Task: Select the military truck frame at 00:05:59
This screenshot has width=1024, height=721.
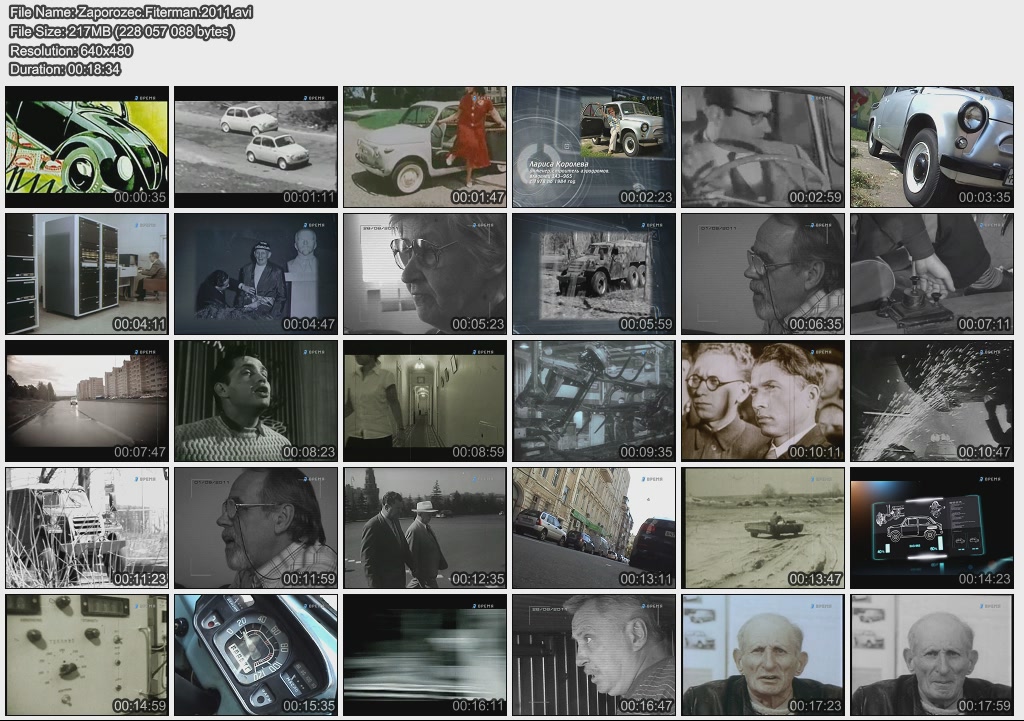Action: [x=594, y=274]
